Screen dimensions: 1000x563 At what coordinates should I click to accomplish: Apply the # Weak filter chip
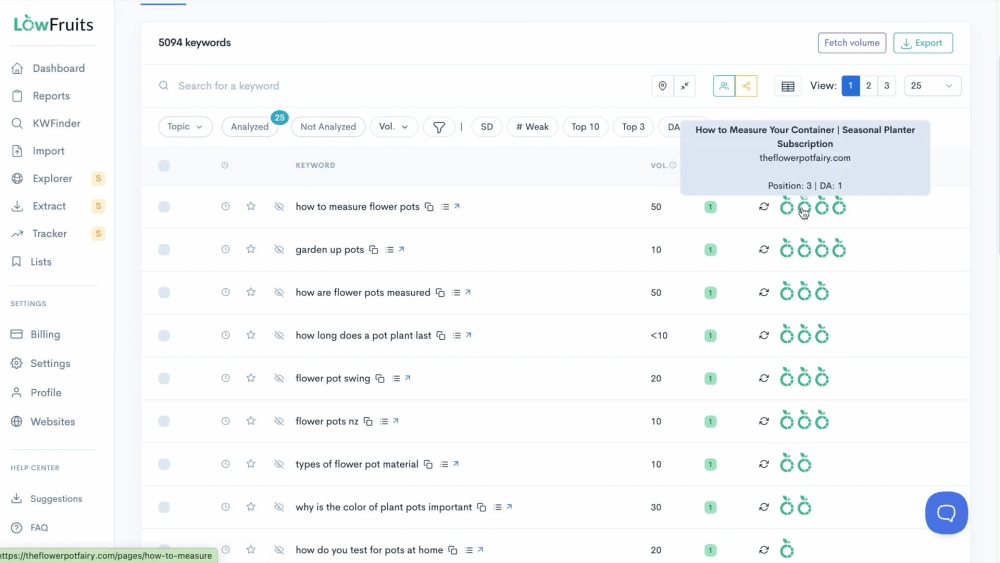532,127
